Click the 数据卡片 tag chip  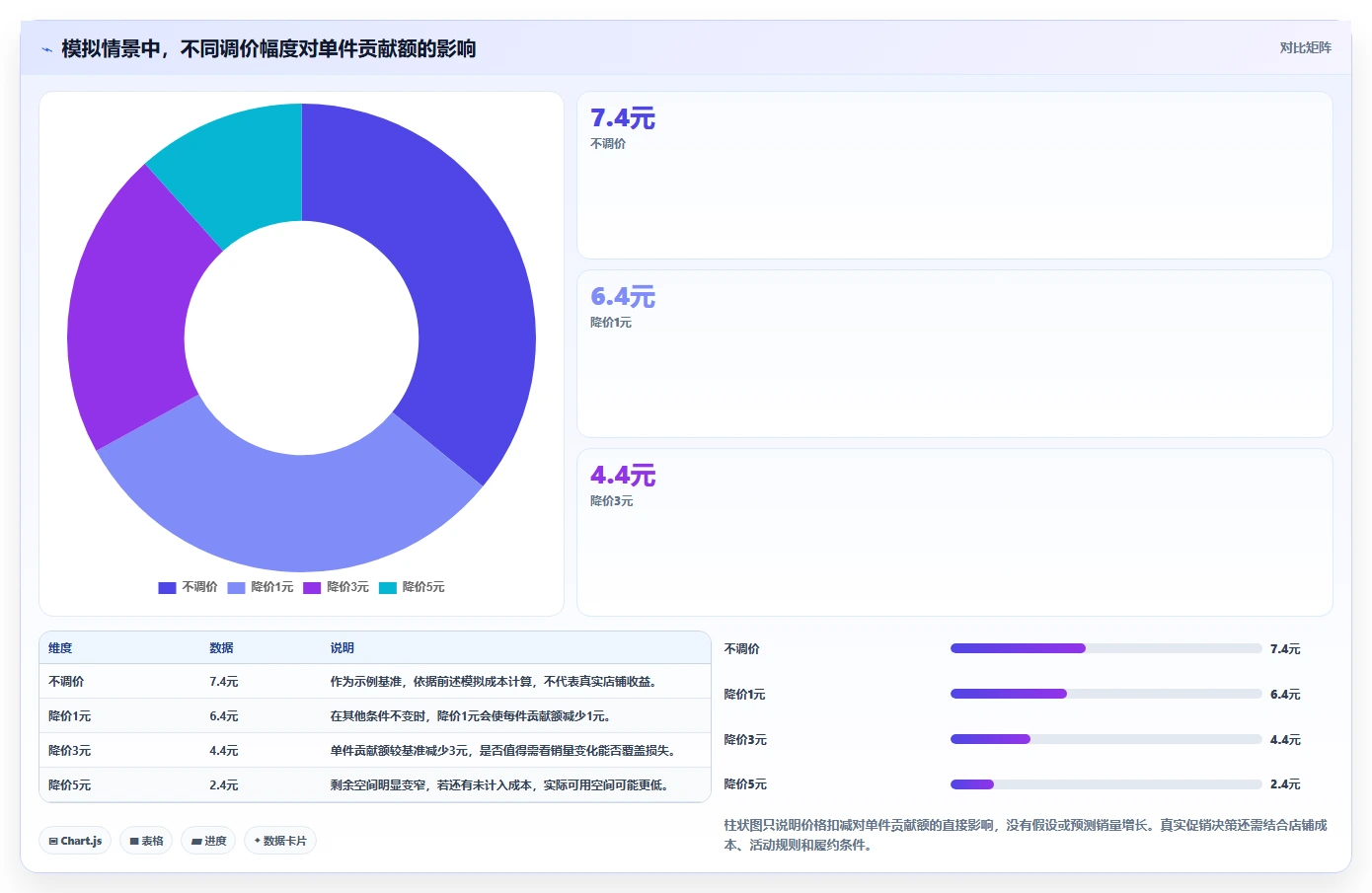pos(280,841)
